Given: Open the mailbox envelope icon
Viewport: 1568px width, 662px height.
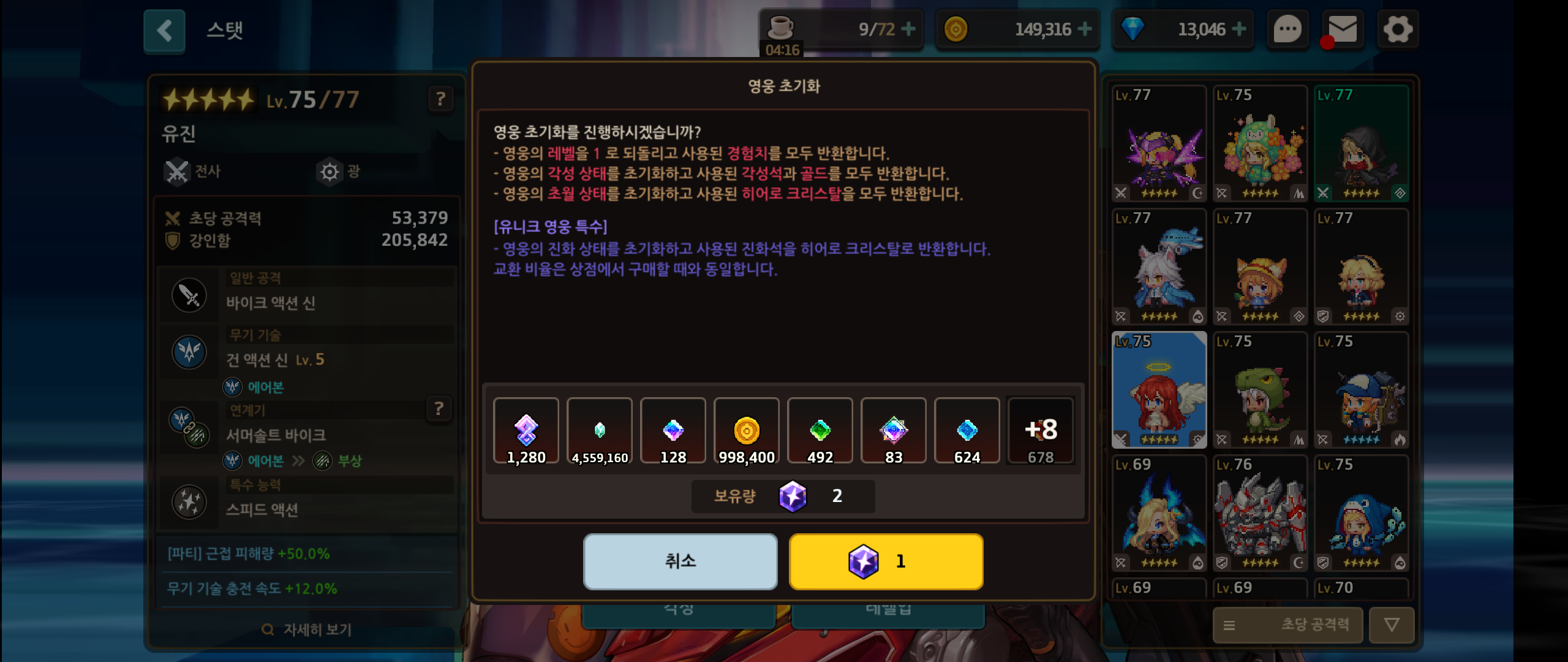Looking at the screenshot, I should click(1342, 29).
